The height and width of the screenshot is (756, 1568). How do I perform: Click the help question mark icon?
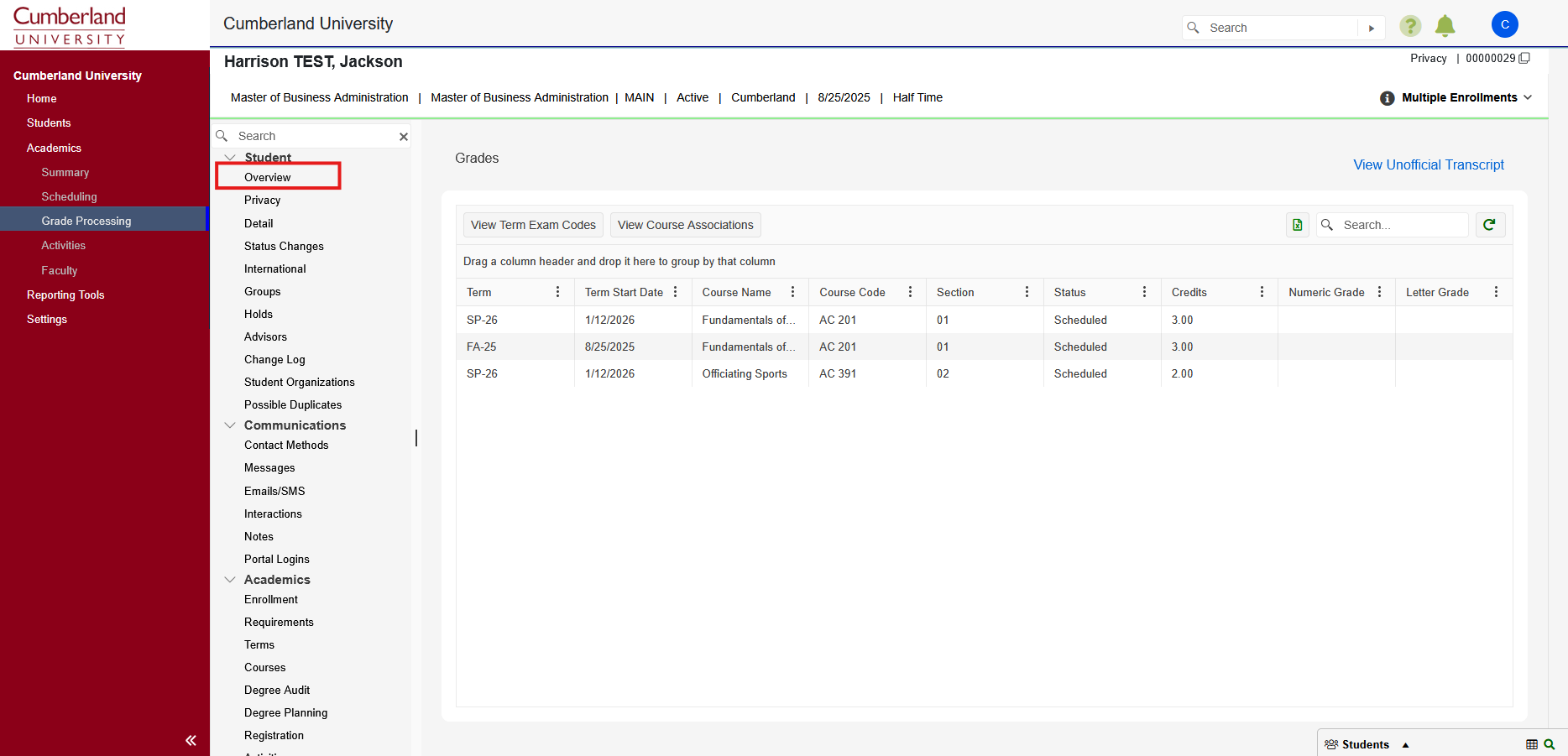pyautogui.click(x=1410, y=26)
